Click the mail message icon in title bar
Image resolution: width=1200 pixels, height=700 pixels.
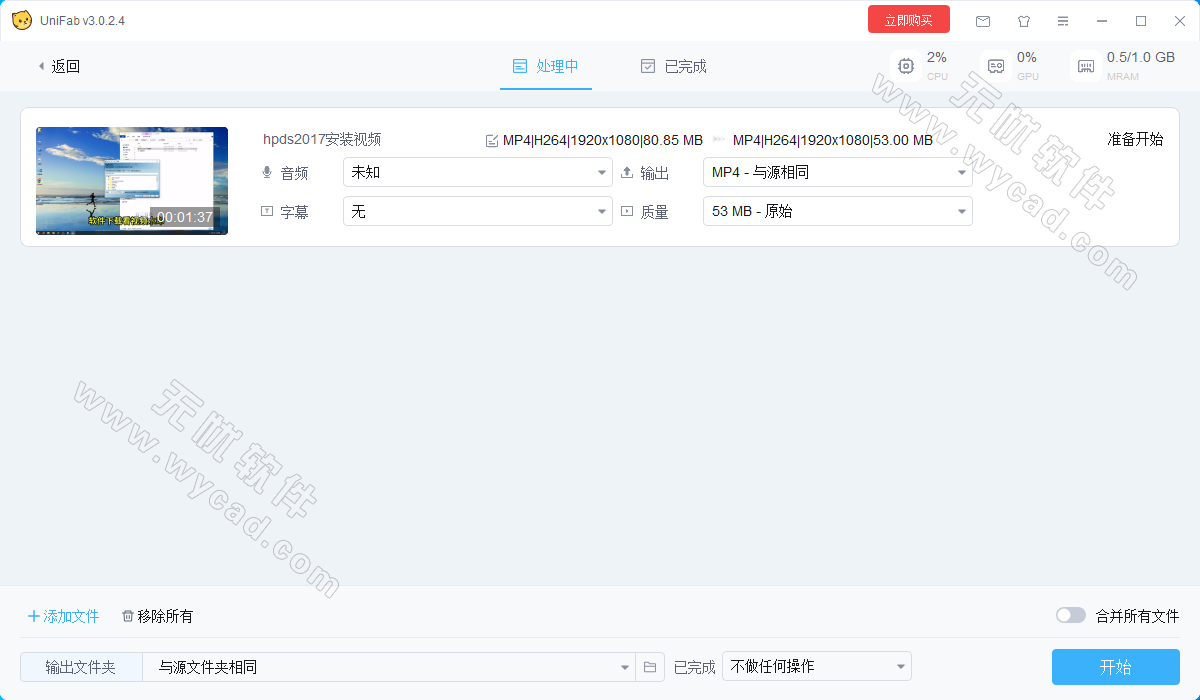[983, 21]
